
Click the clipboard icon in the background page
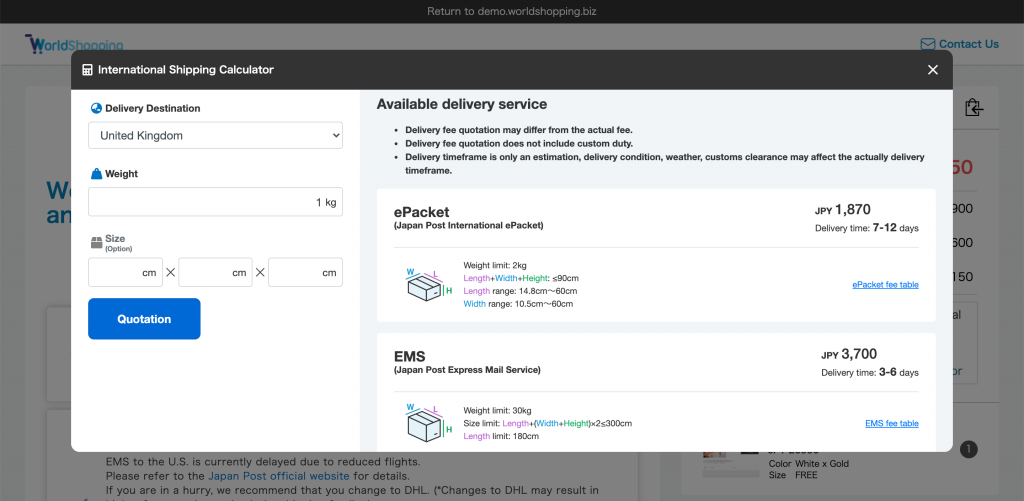coord(974,108)
